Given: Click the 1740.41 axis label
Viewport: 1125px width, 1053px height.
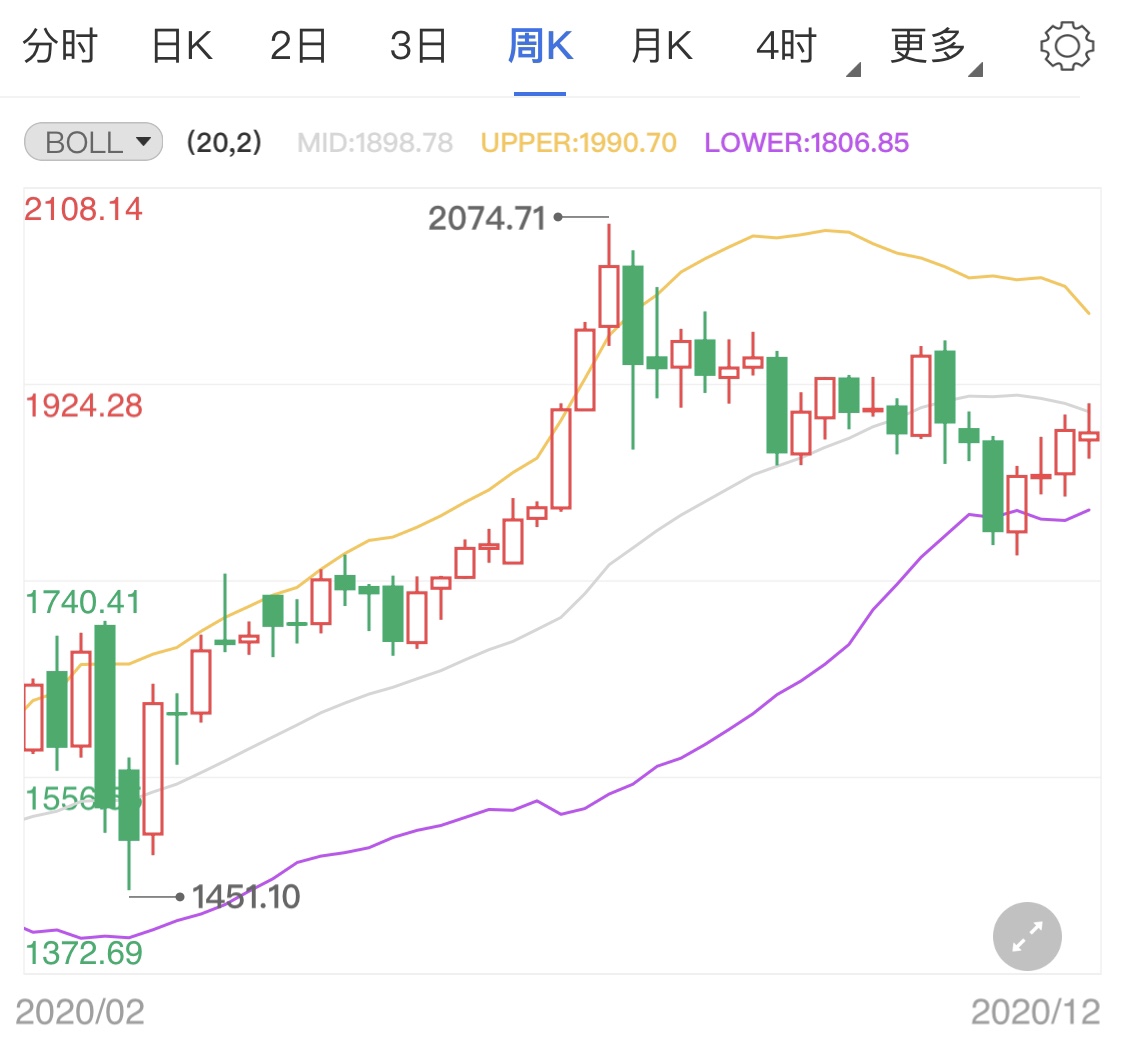Looking at the screenshot, I should pos(83,603).
